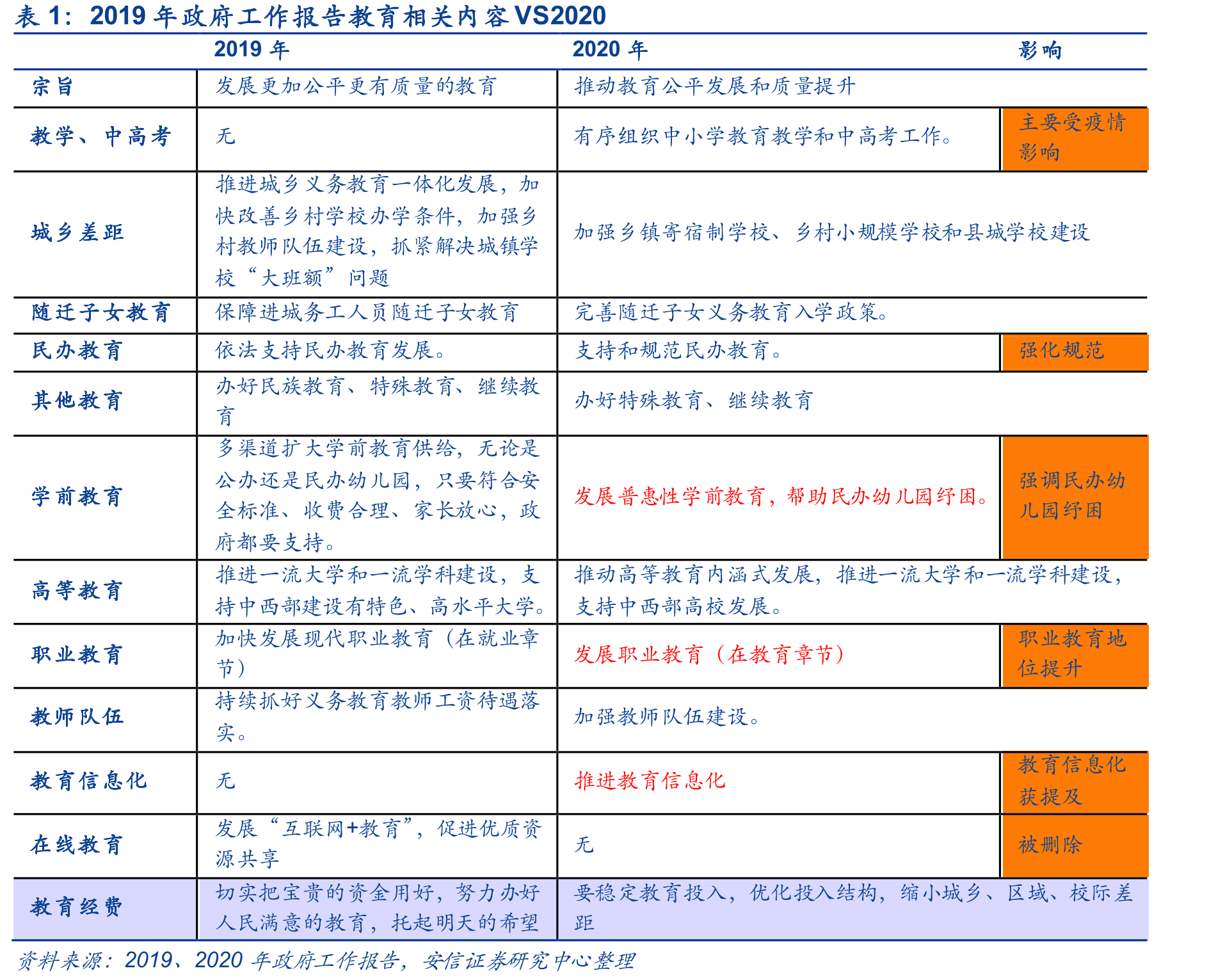Click the '教学、中高考' row label
The width and height of the screenshot is (1209, 980).
click(100, 136)
